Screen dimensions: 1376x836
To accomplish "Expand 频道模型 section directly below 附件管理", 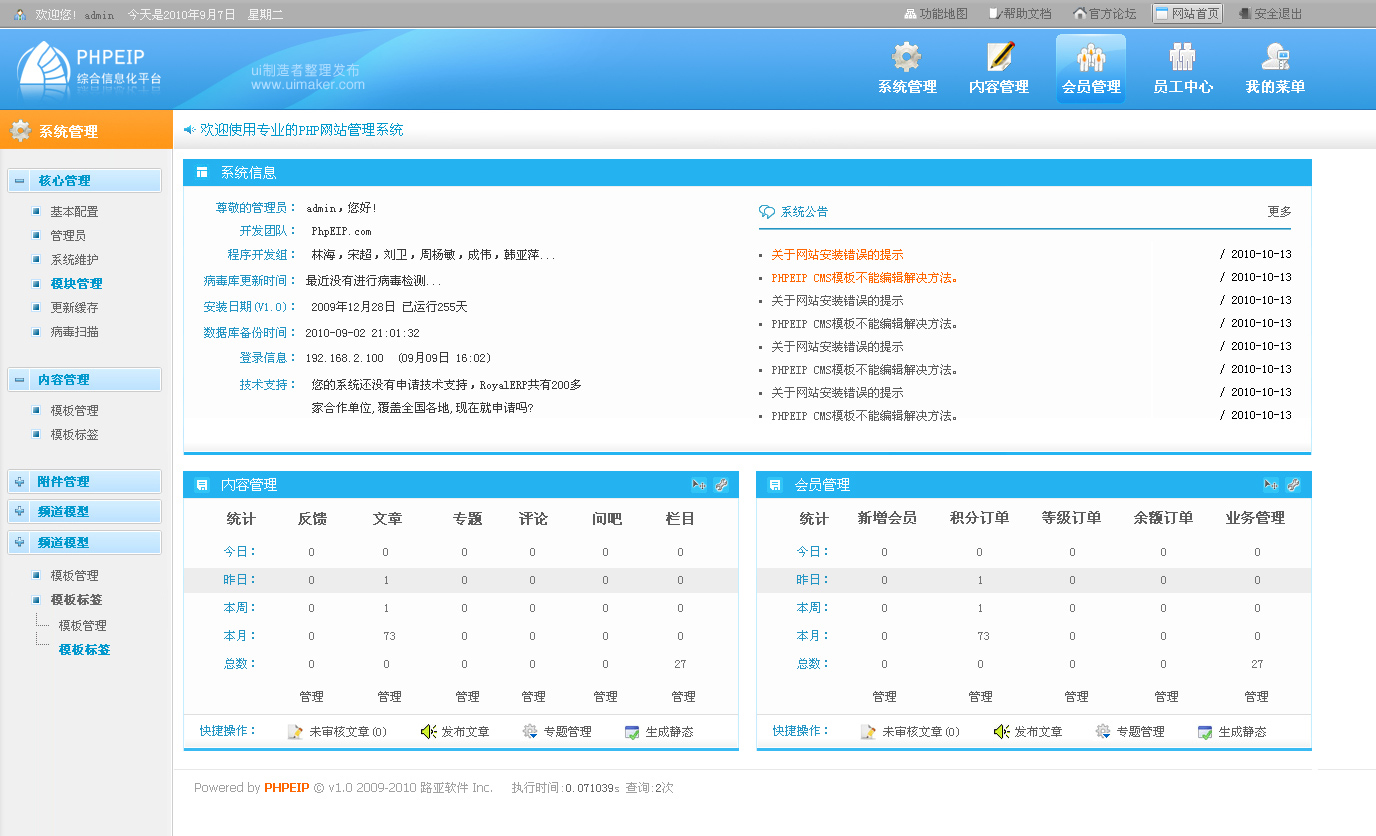I will (20, 512).
